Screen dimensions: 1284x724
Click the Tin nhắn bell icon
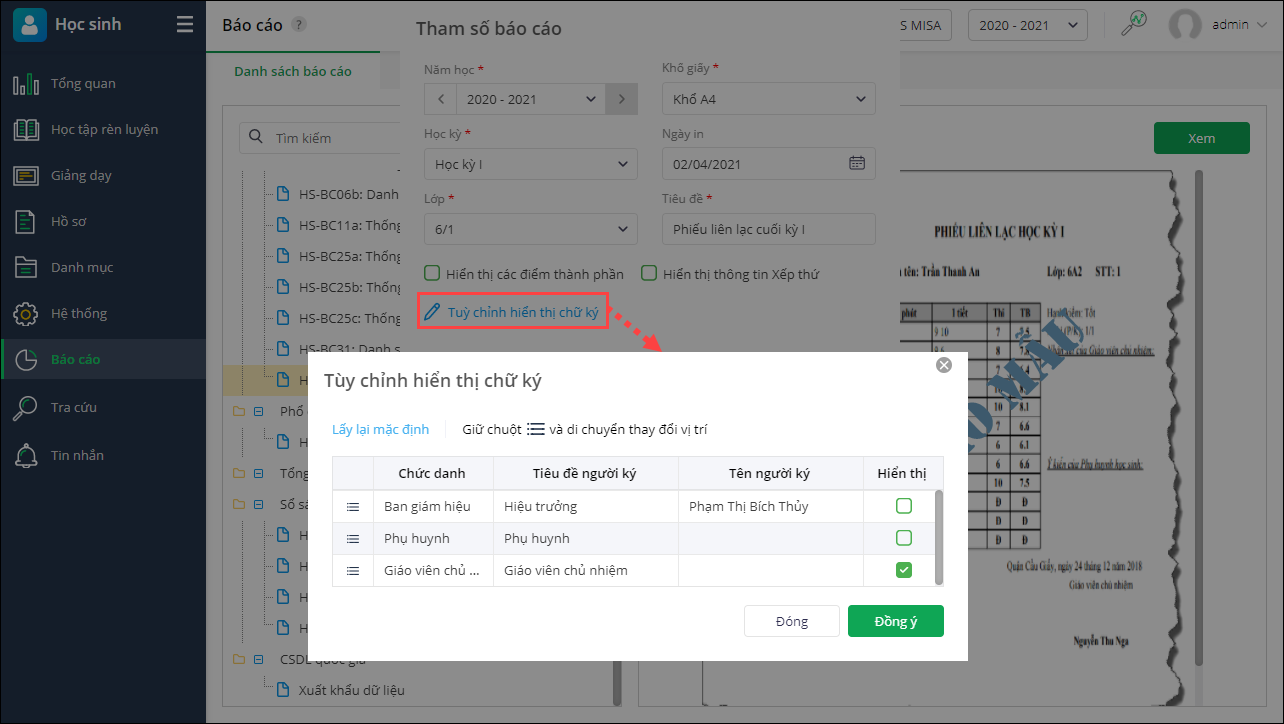tap(26, 456)
